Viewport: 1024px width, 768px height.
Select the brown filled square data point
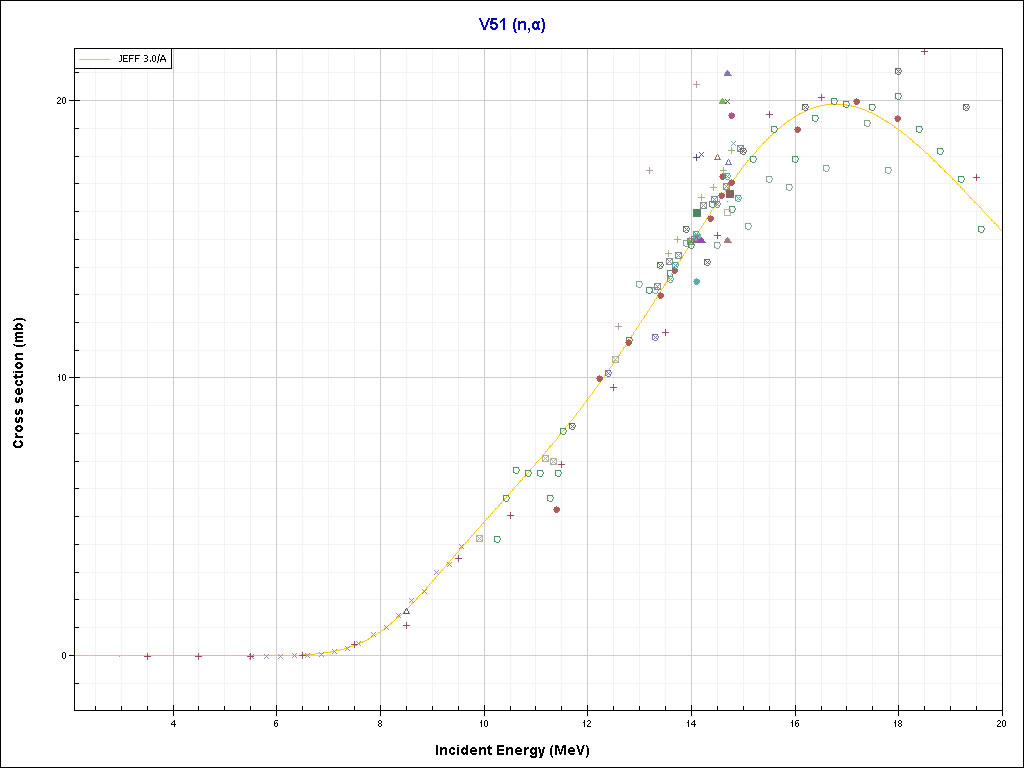(x=730, y=193)
